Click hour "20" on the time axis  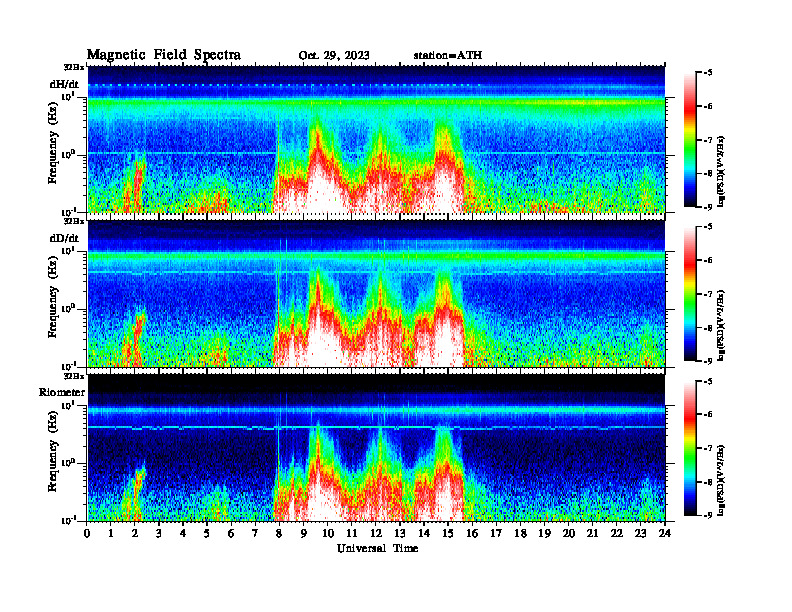pyautogui.click(x=568, y=533)
